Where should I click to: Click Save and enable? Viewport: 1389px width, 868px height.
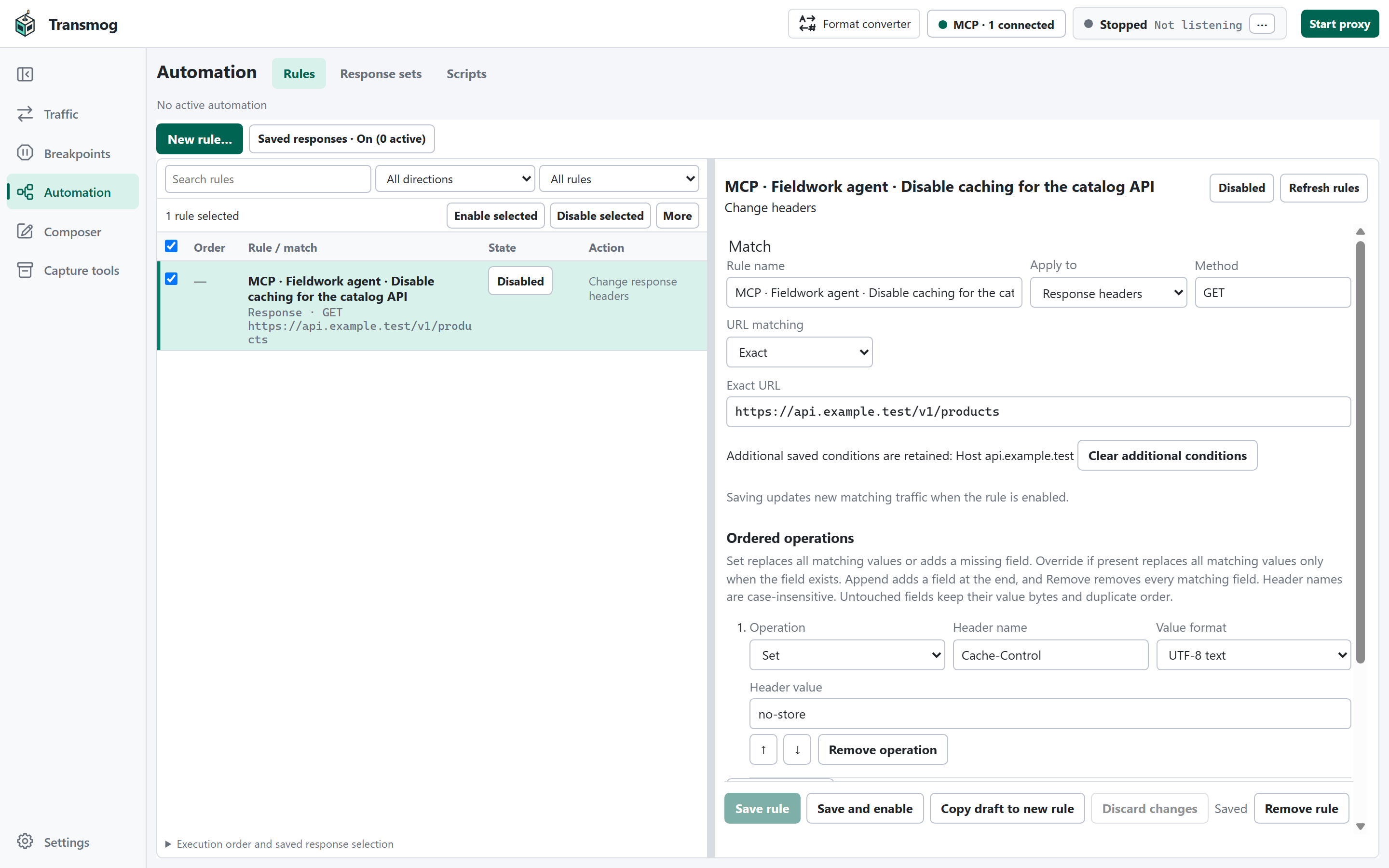tap(864, 808)
